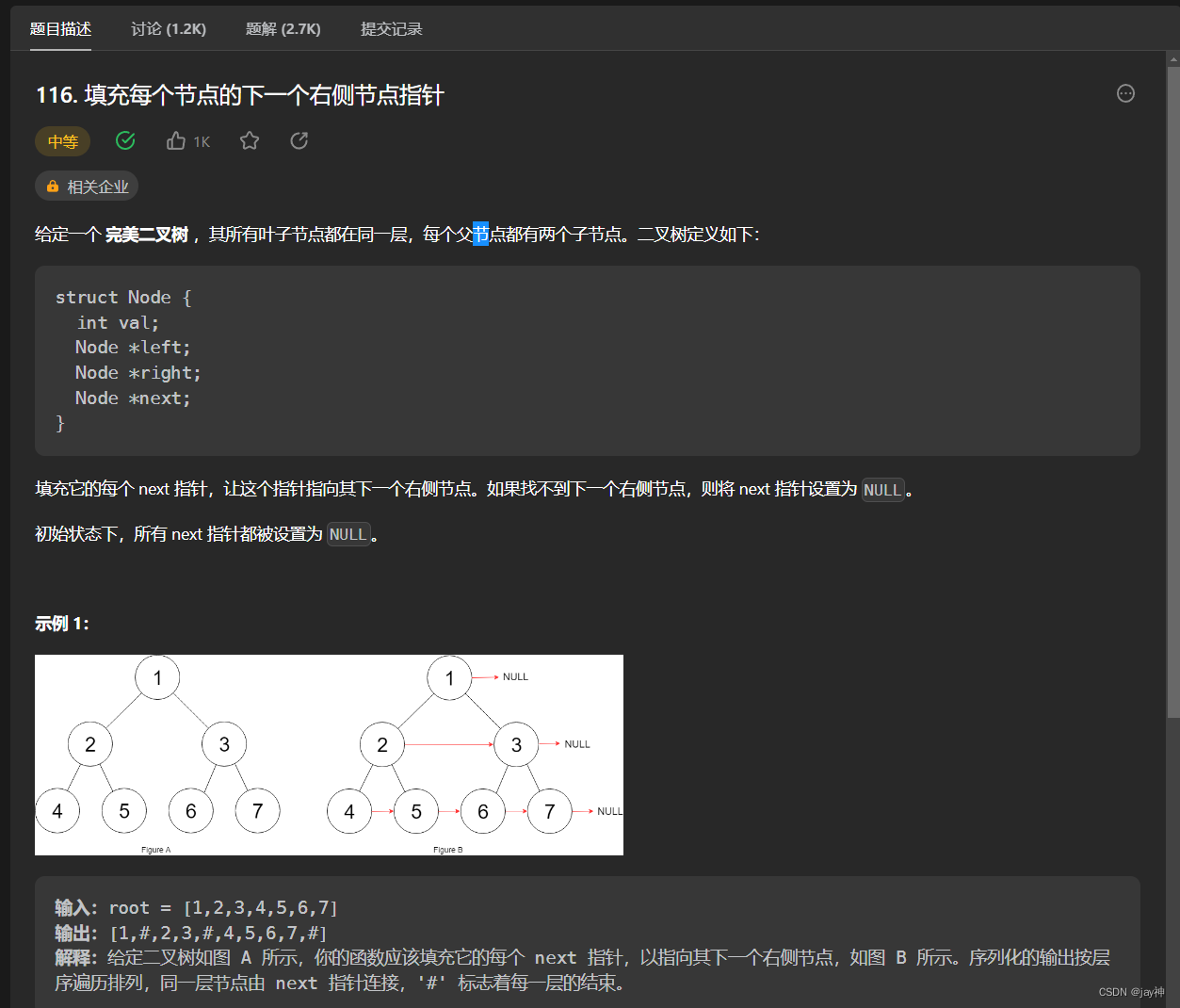Screen dimensions: 1180x1008
Task: Open the 完美二叉树 hyperlink
Action: click(x=147, y=234)
